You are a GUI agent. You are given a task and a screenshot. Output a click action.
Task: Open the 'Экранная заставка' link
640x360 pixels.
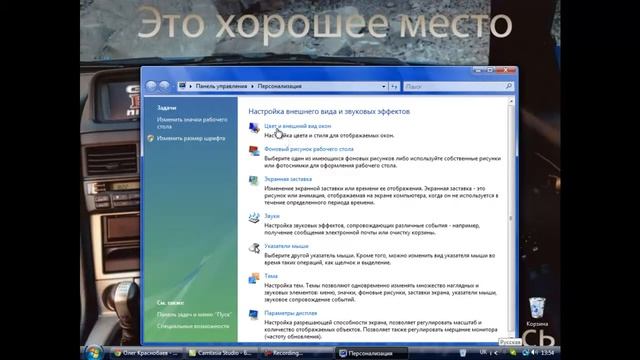(288, 179)
